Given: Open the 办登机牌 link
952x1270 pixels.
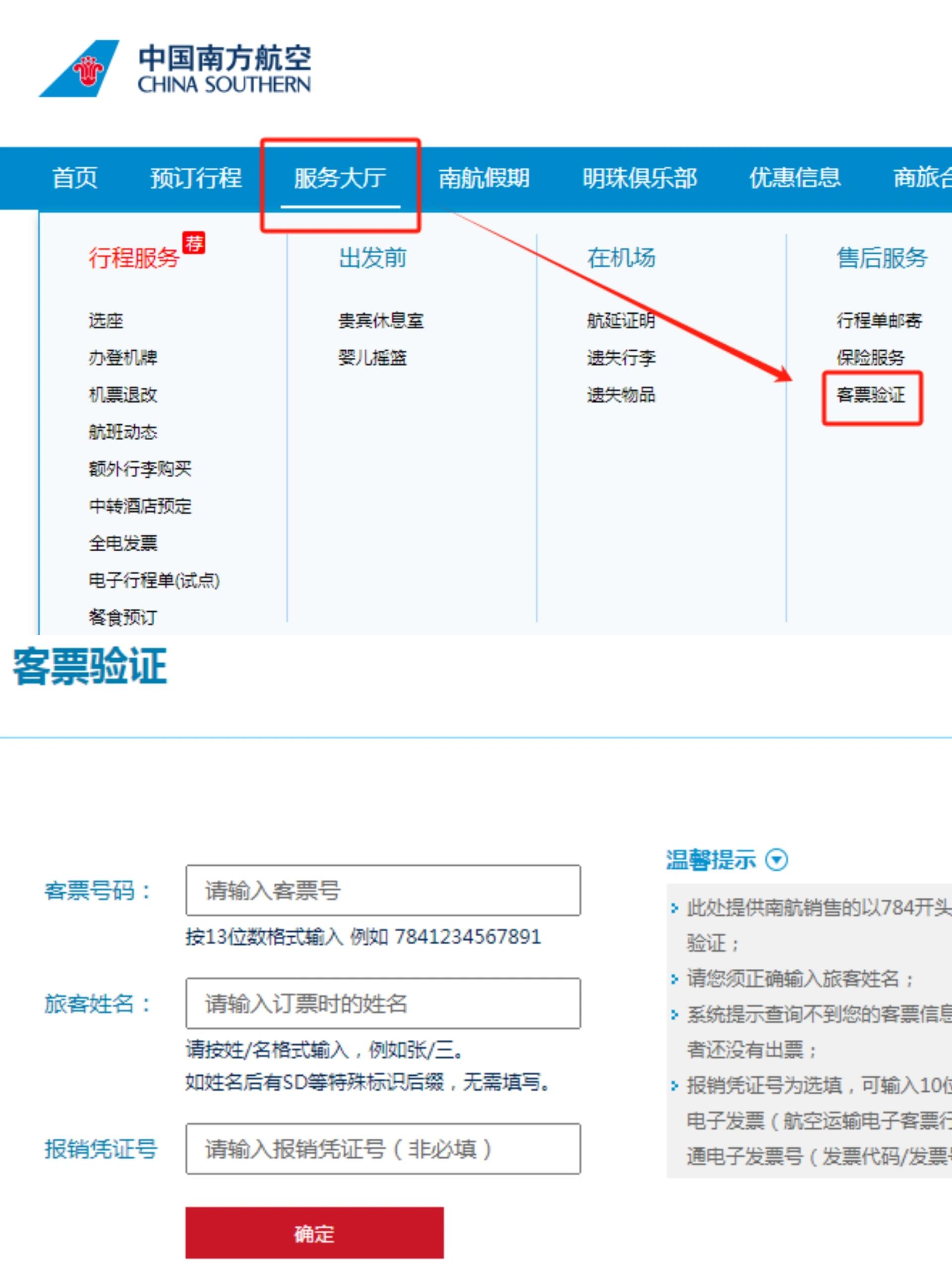Looking at the screenshot, I should pyautogui.click(x=123, y=358).
